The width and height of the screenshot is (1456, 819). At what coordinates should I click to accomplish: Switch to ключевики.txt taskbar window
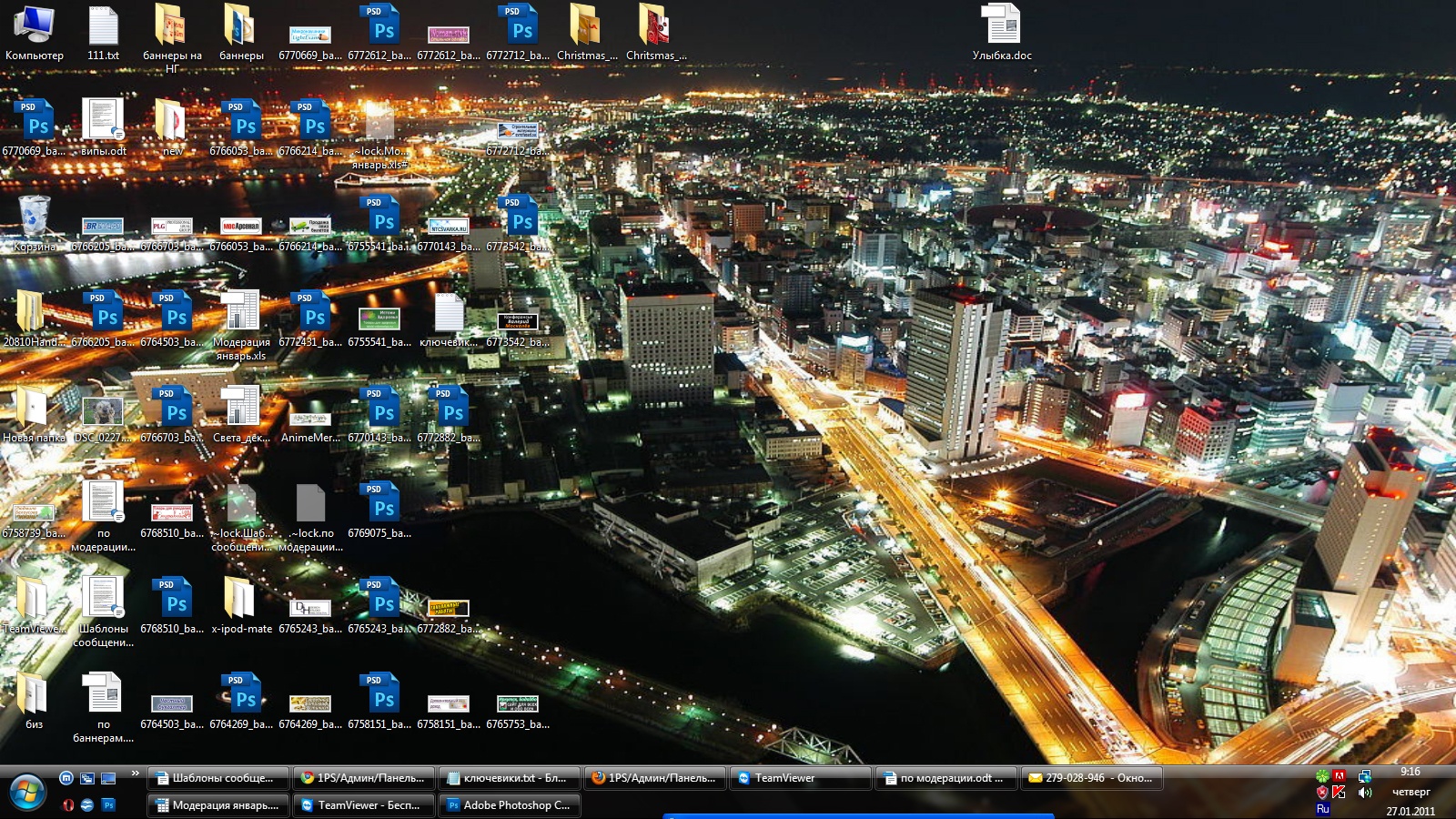(x=510, y=778)
